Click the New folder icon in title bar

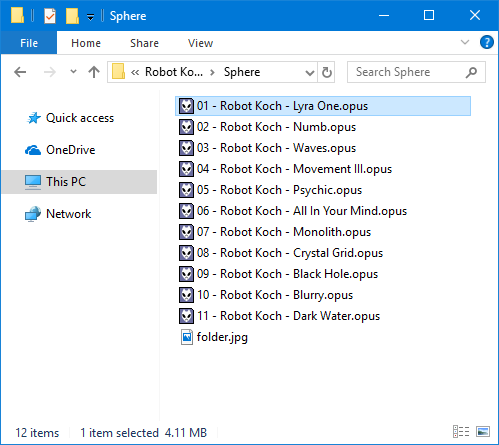tap(72, 16)
